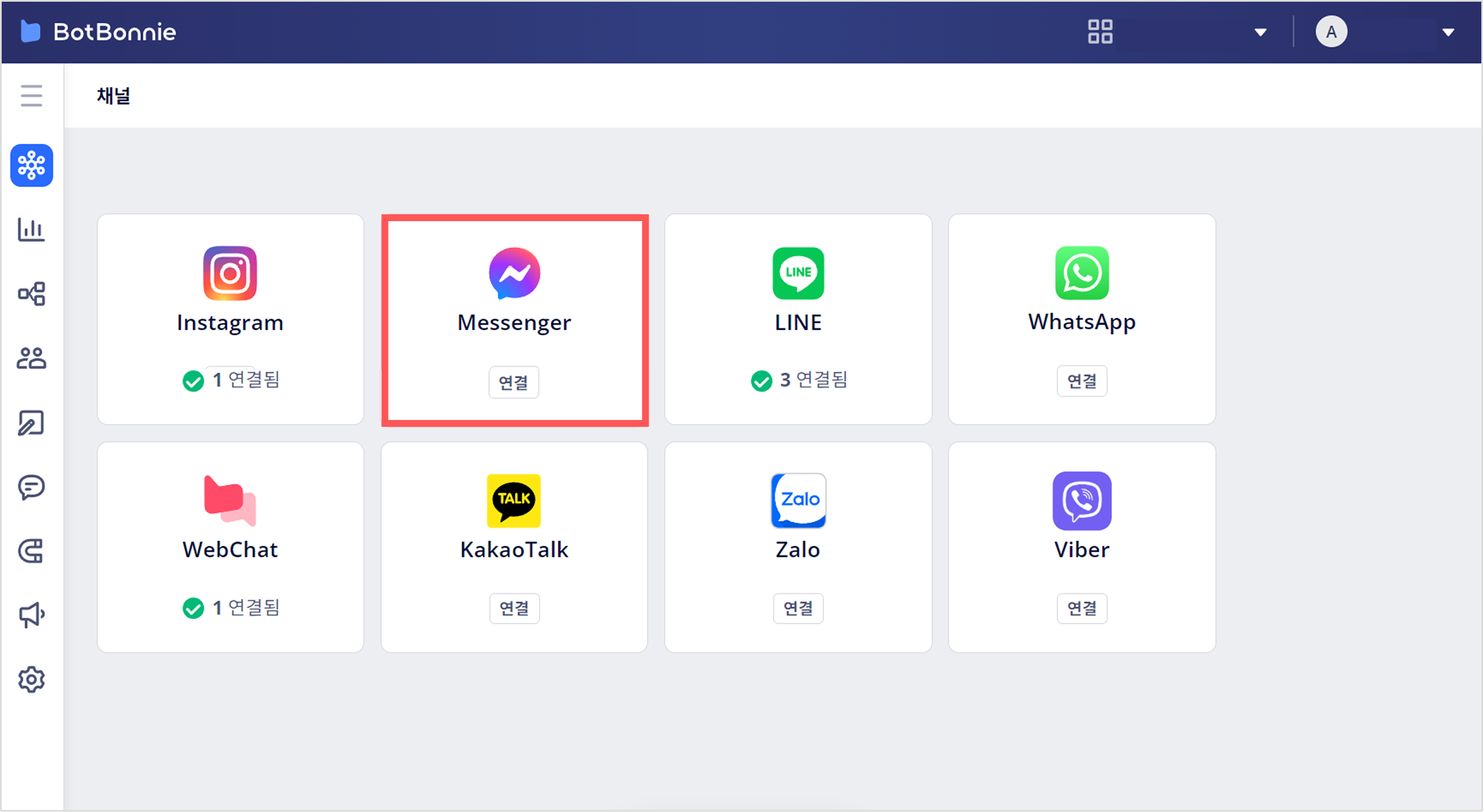Image resolution: width=1483 pixels, height=812 pixels.
Task: Click the LINE icon
Action: point(798,273)
